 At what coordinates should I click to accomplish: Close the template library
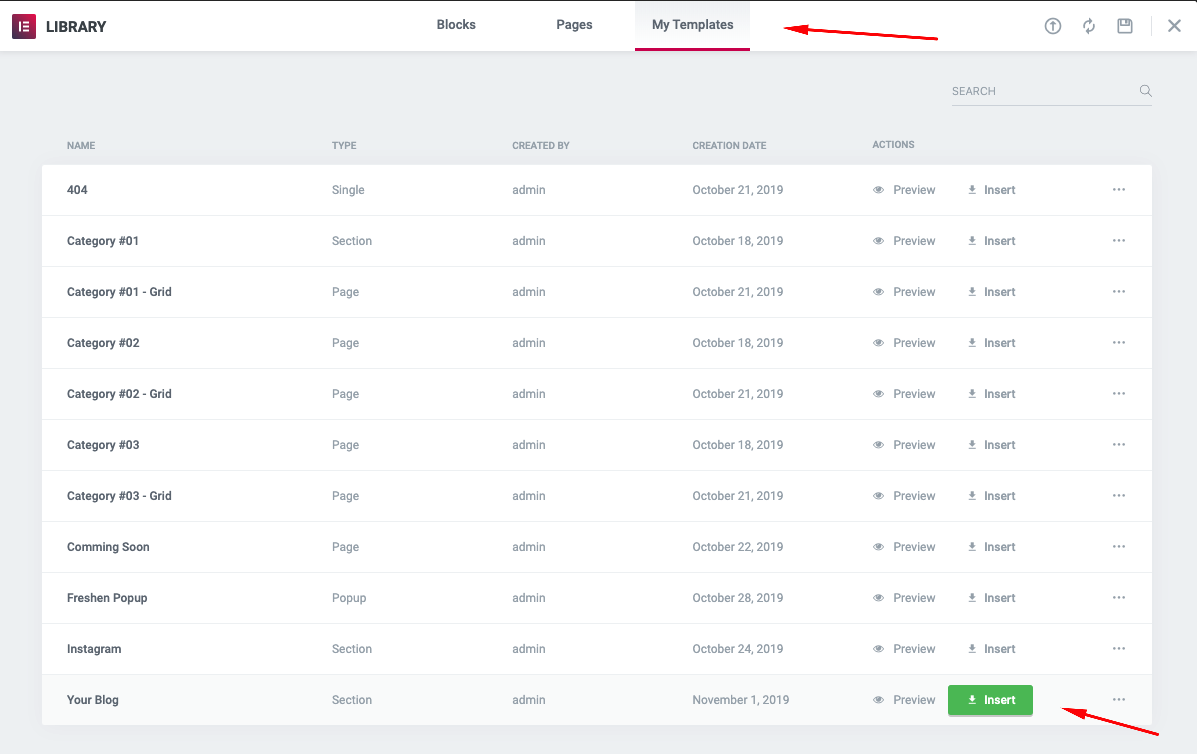click(1174, 26)
